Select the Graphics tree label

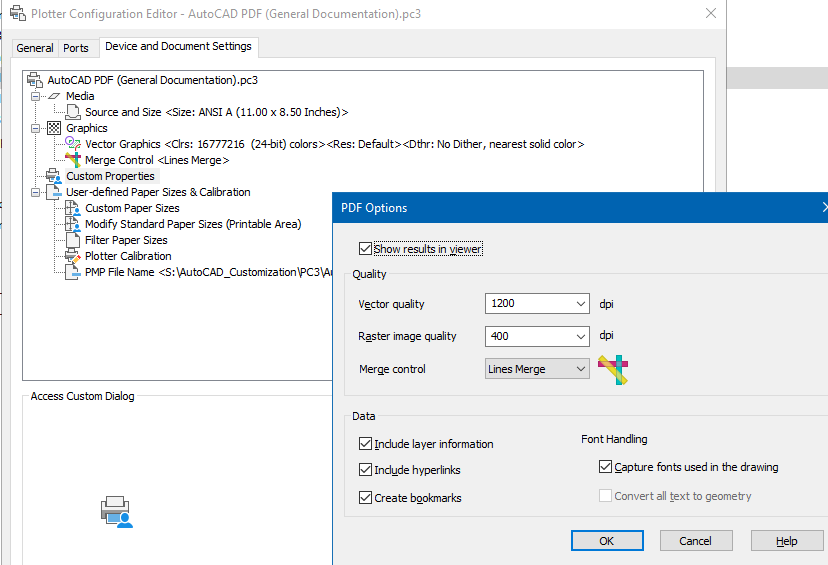(87, 128)
